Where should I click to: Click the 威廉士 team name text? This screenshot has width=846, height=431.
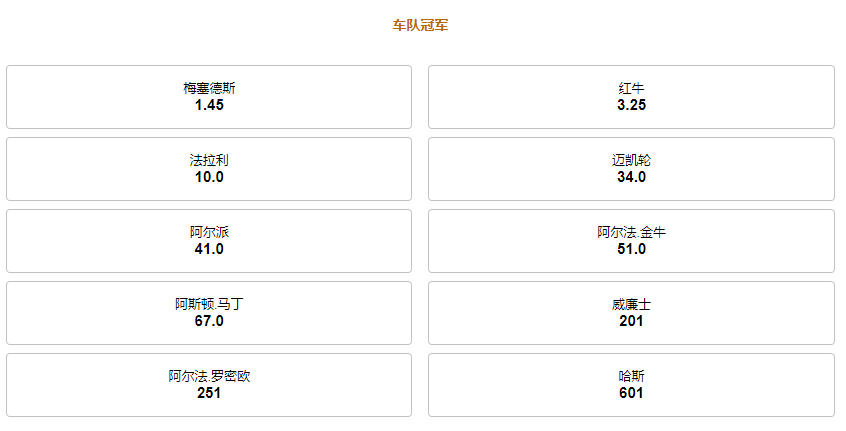coord(631,305)
